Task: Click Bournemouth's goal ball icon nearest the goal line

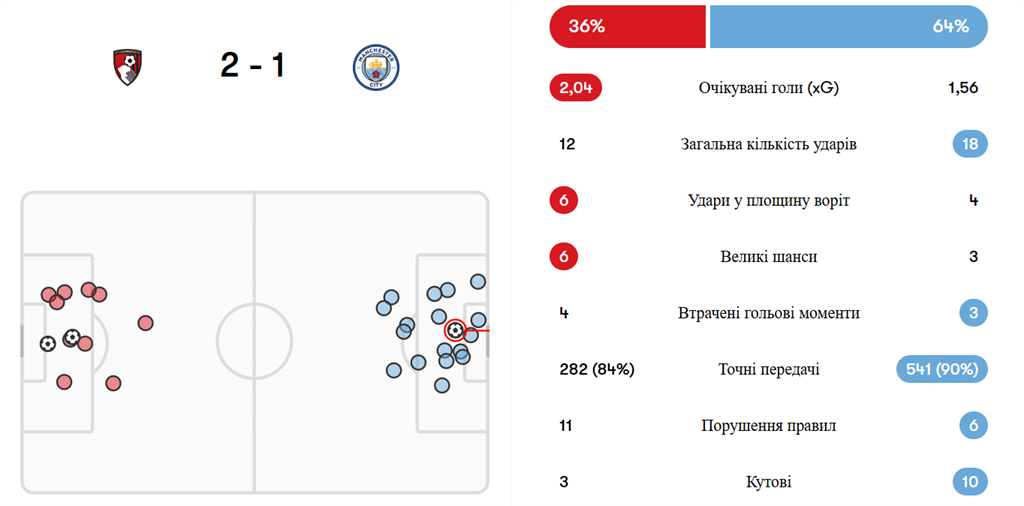Action: point(48,343)
